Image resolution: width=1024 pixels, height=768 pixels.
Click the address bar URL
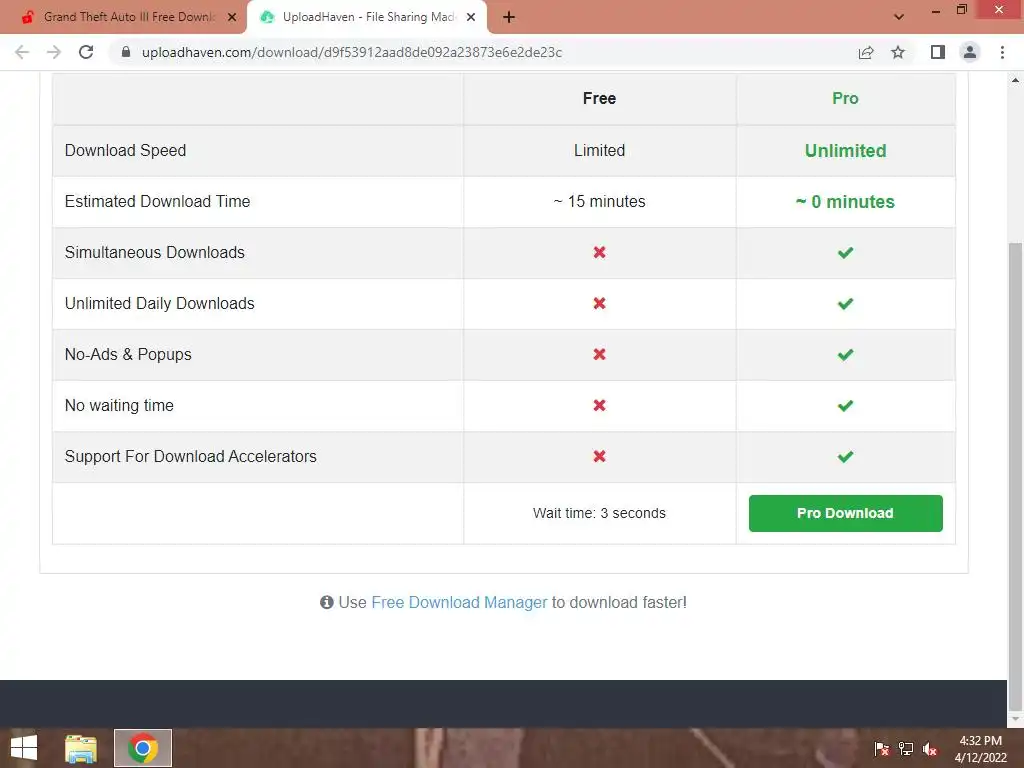[x=351, y=52]
